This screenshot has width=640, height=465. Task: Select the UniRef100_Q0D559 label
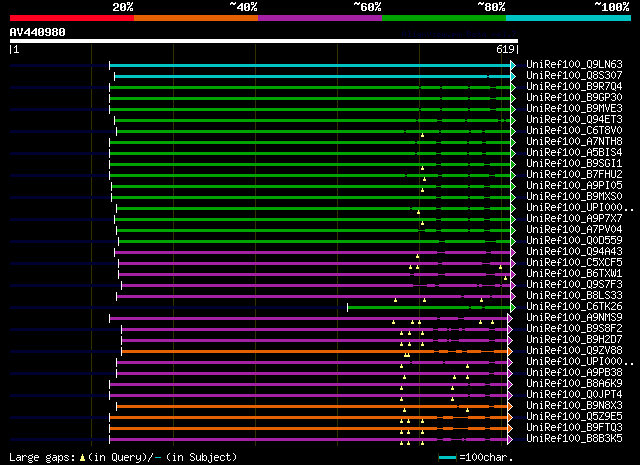point(574,240)
